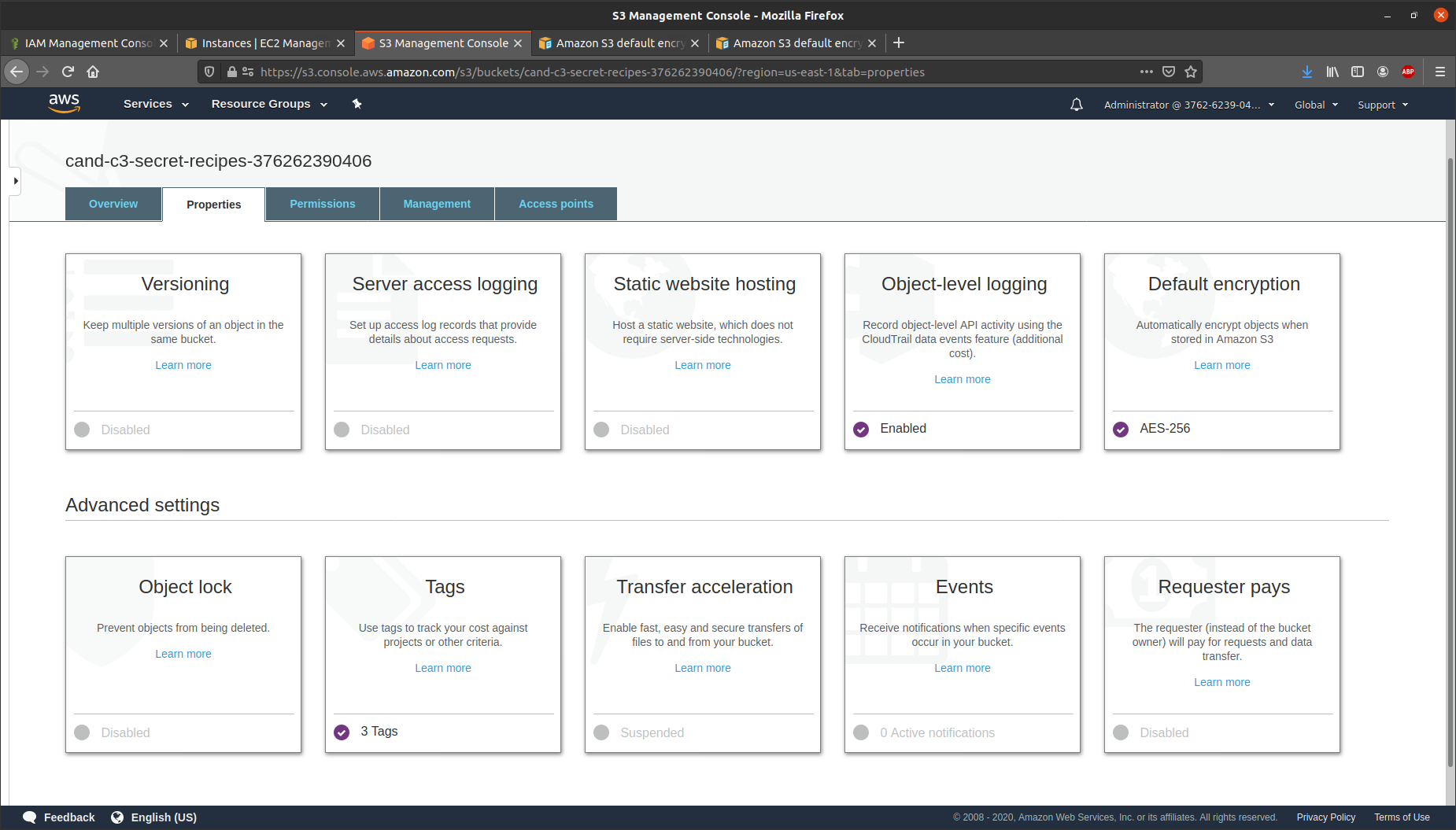Screen dimensions: 1456x830
Task: Open a new tab with the plus icon
Action: click(x=899, y=42)
